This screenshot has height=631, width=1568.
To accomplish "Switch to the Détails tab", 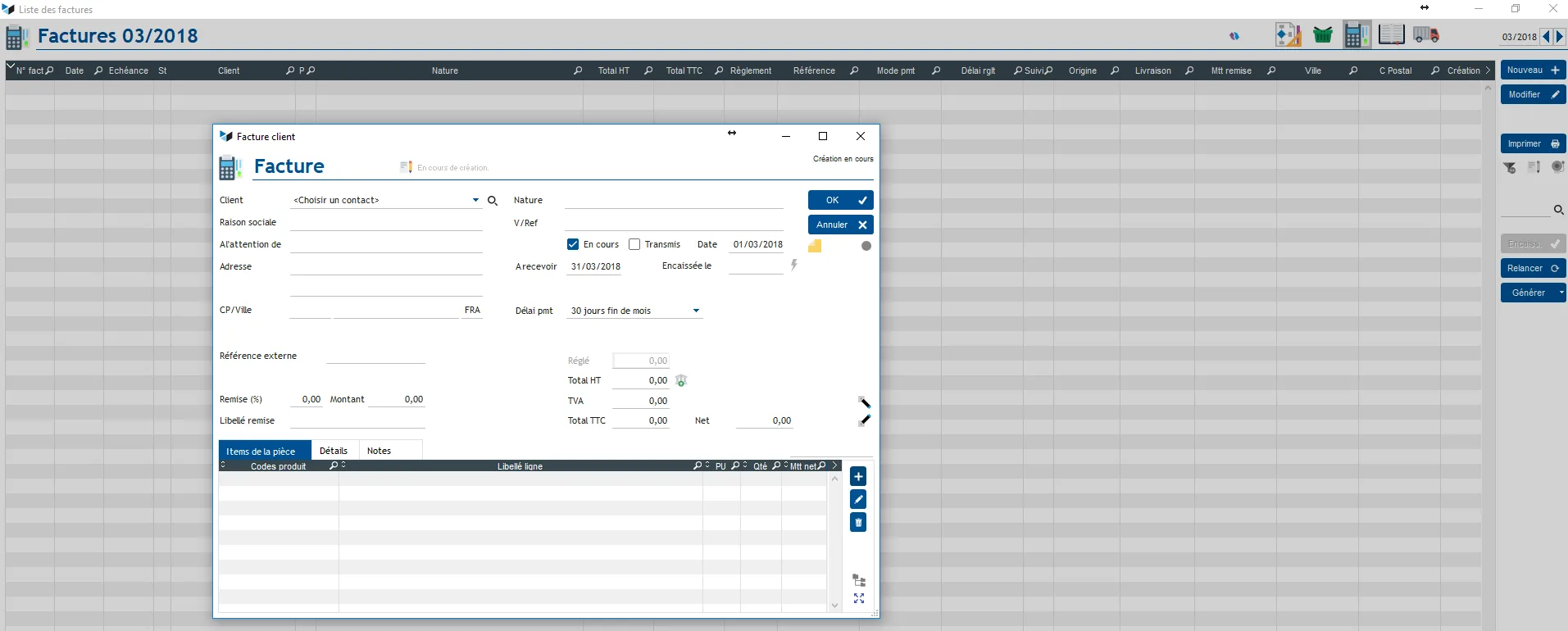I will [x=334, y=451].
